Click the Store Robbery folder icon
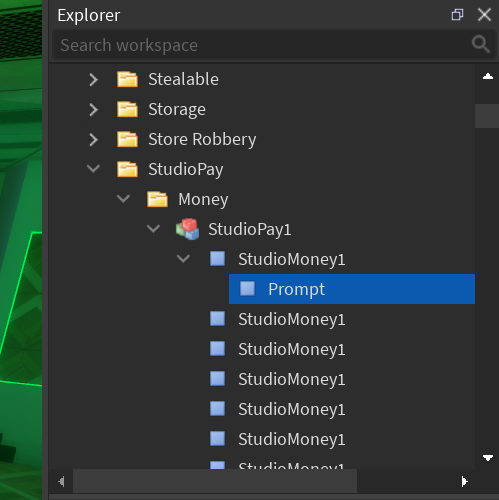The image size is (499, 500). click(127, 139)
